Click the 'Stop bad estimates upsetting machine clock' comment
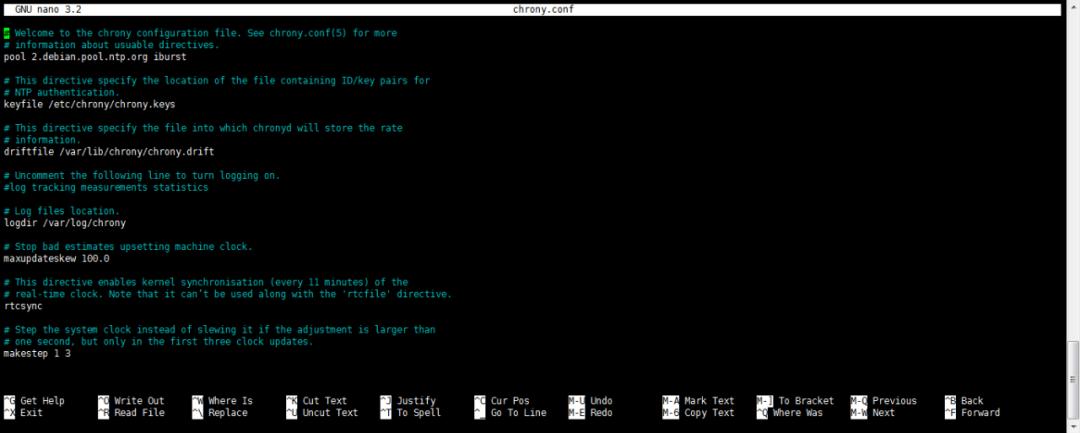 click(128, 246)
